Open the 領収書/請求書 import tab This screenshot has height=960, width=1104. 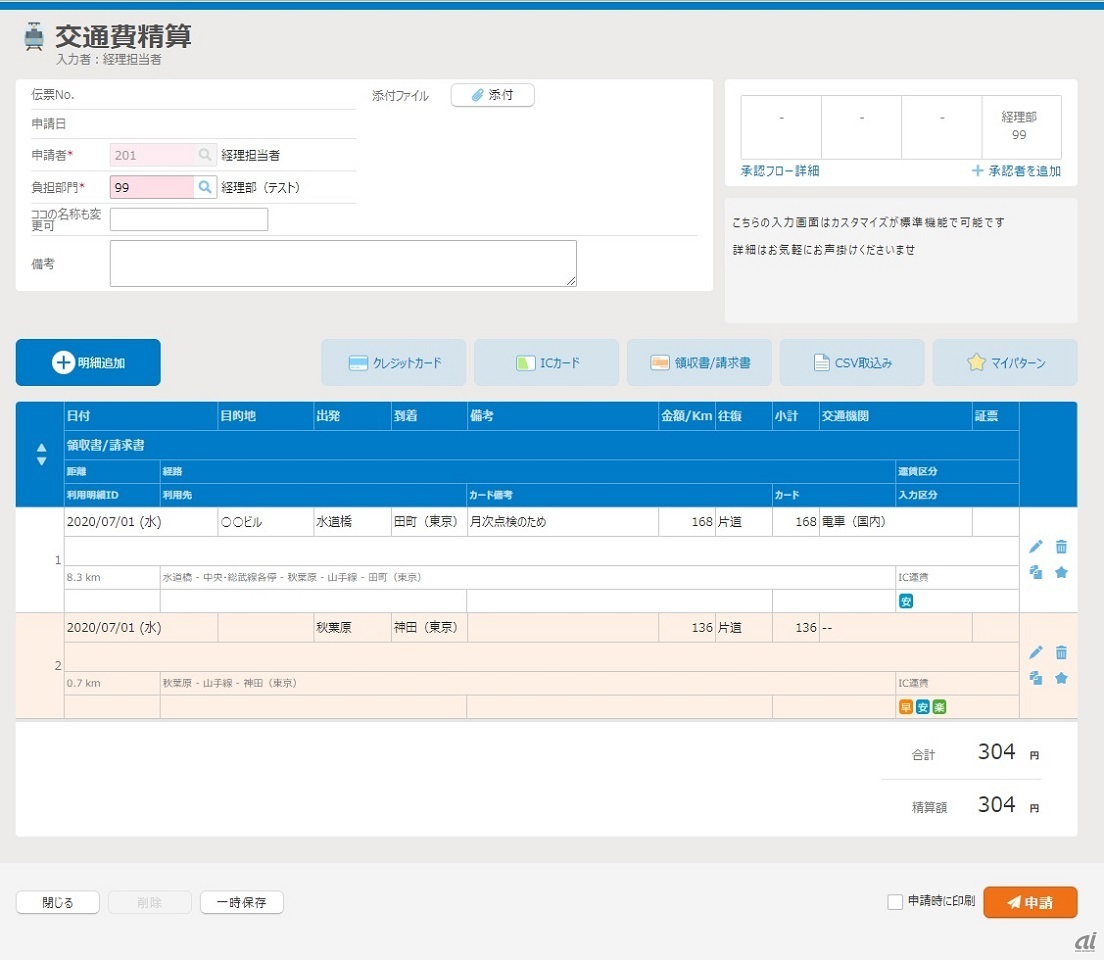tap(699, 363)
